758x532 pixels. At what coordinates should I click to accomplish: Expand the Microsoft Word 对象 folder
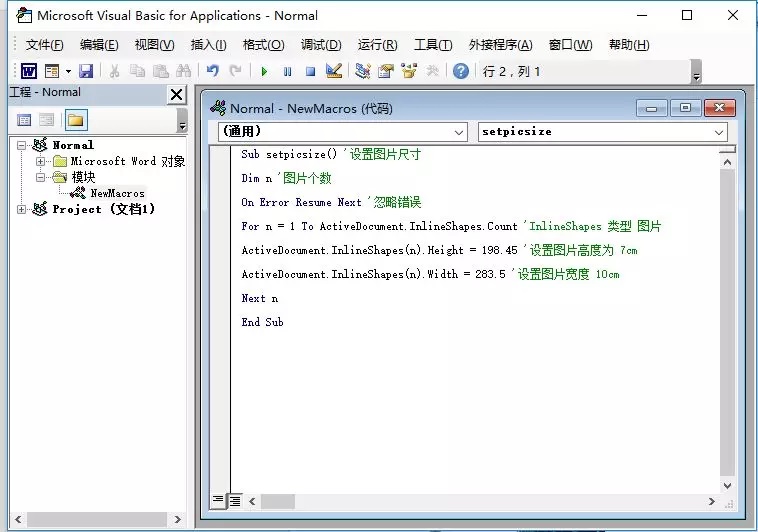click(41, 161)
